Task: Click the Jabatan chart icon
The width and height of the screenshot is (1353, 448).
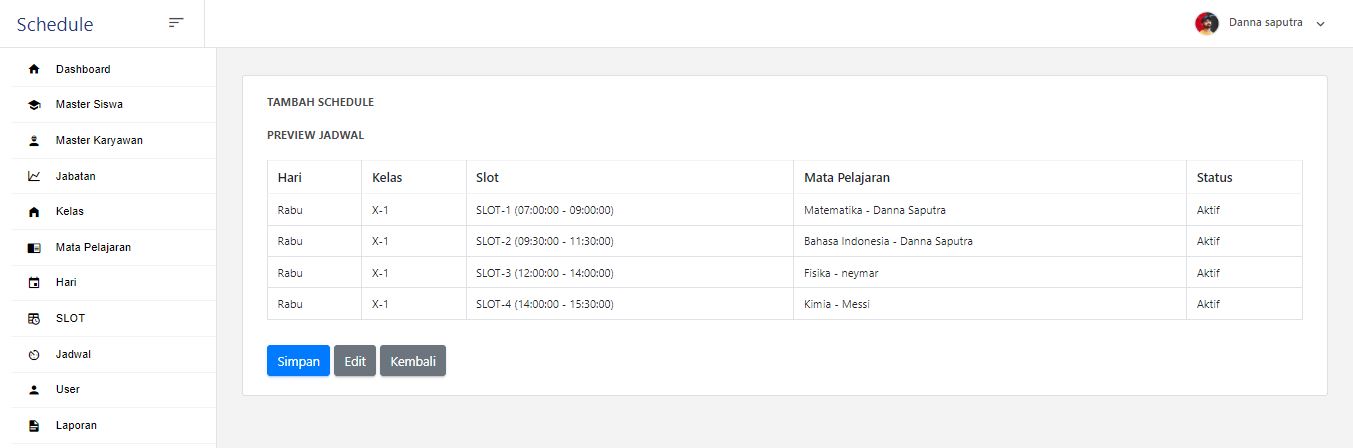Action: 34,176
